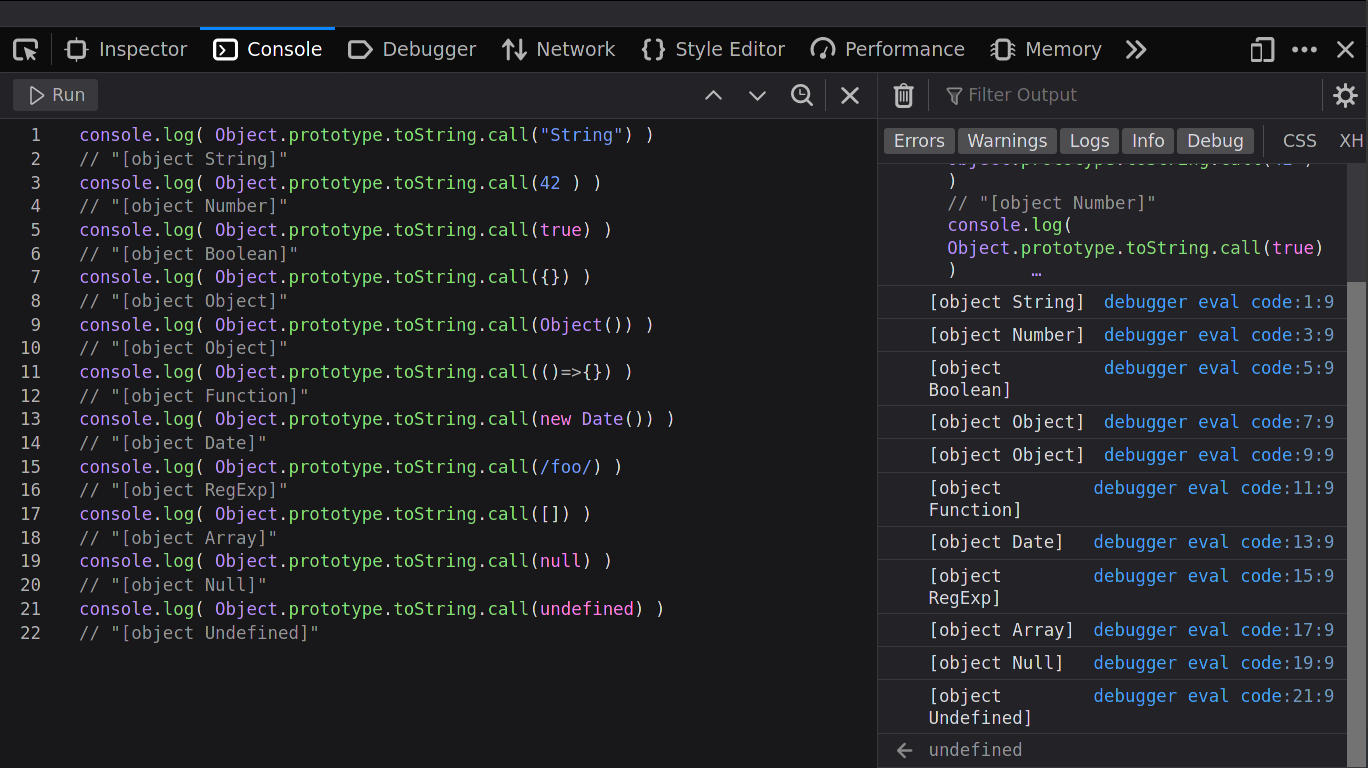
Task: Focus the Filter Output field
Action: point(1128,95)
